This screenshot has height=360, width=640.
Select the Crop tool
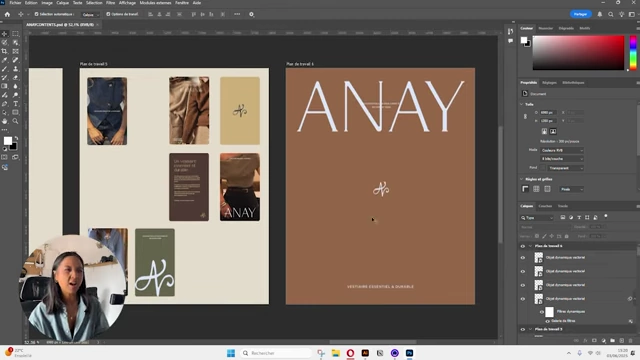pos(4,51)
